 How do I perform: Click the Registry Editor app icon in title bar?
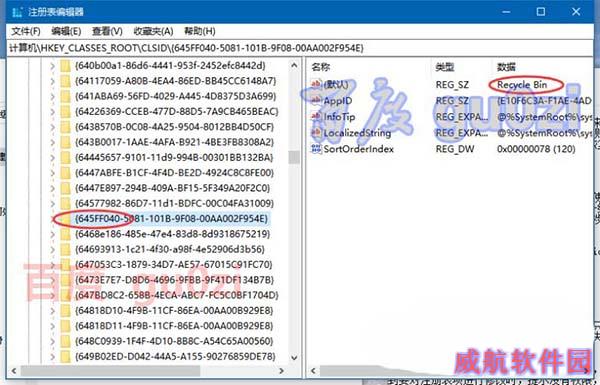(17, 12)
